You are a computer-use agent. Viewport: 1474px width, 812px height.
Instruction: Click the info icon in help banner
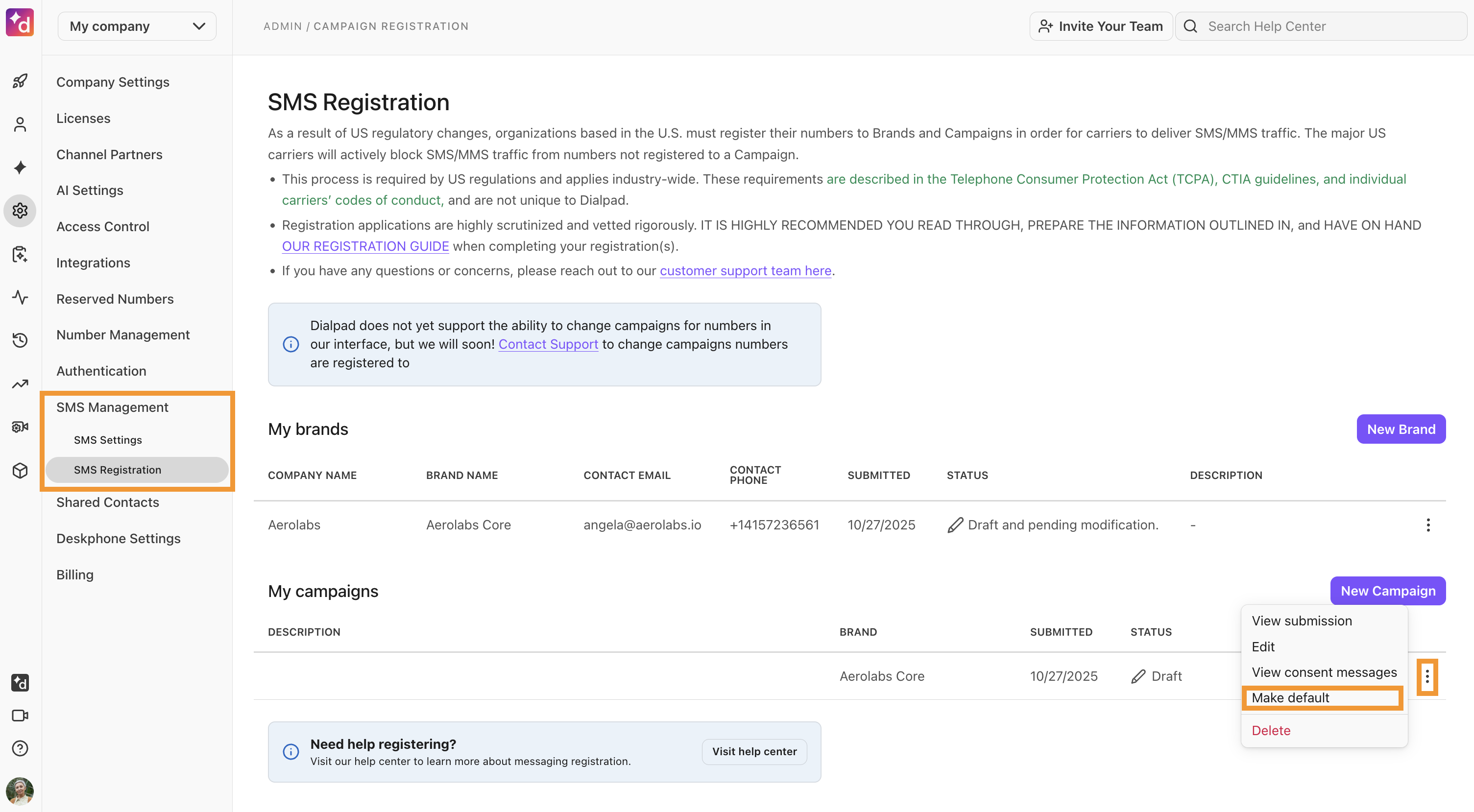[x=290, y=752]
